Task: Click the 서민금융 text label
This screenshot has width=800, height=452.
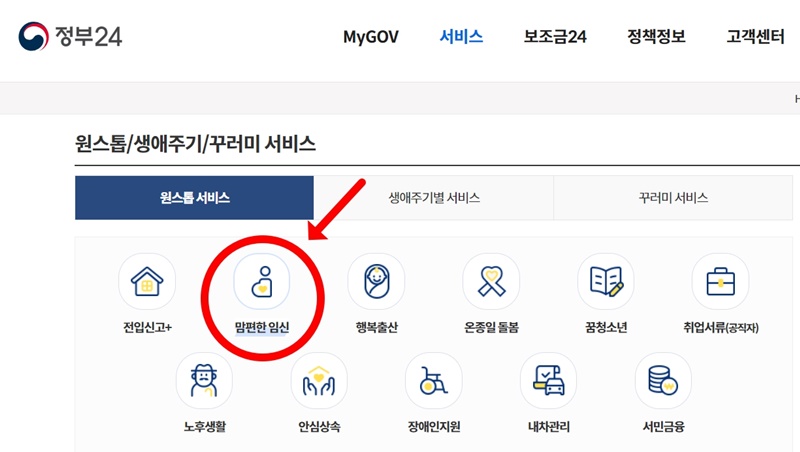Action: (663, 426)
